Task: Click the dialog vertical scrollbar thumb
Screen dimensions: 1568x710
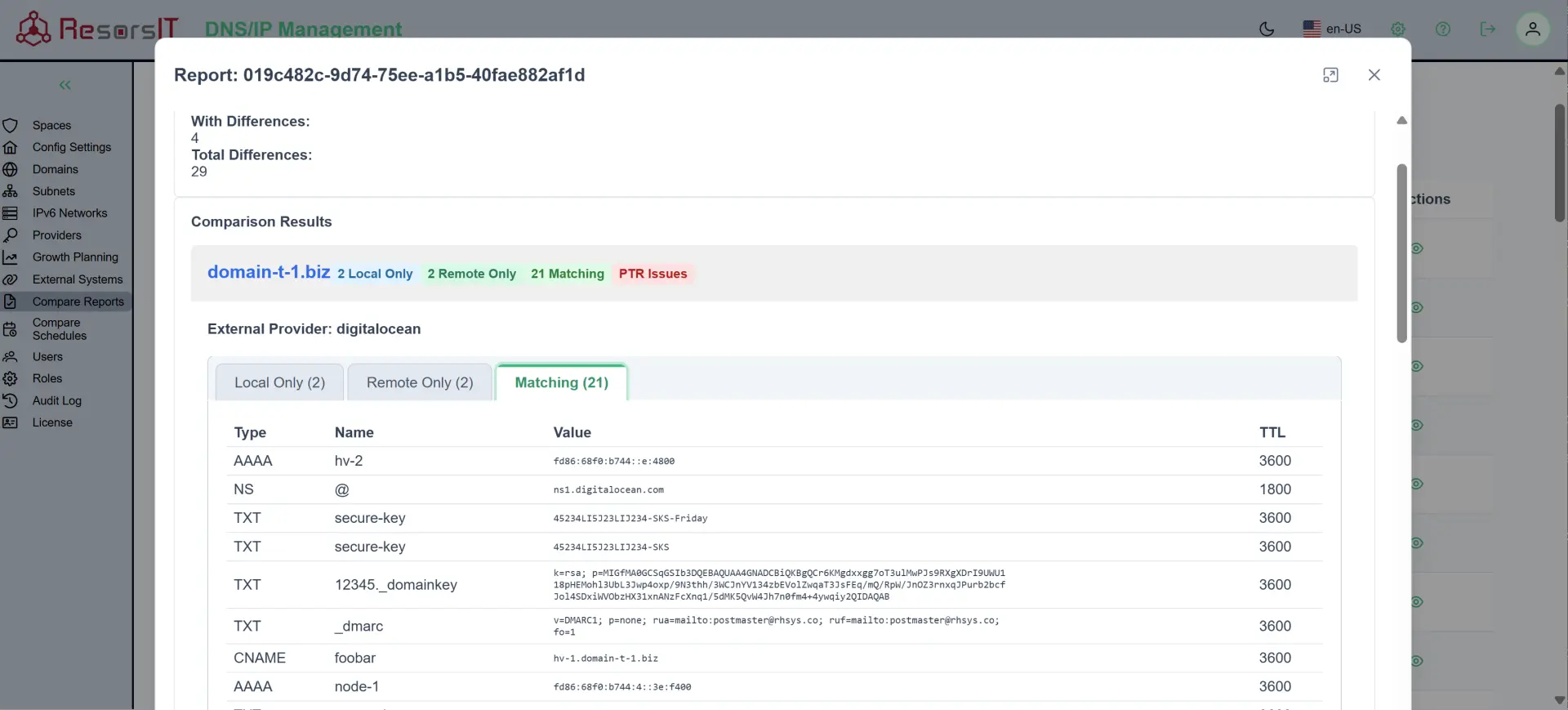Action: 1401,253
